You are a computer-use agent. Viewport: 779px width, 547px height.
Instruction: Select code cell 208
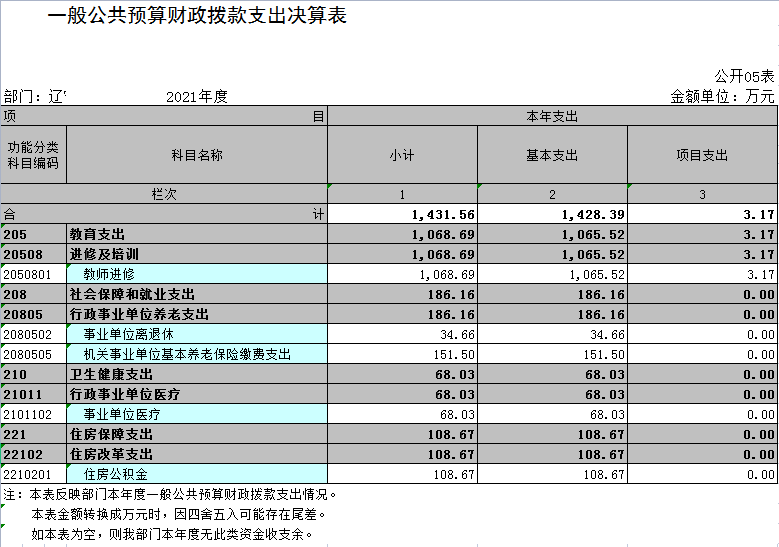click(33, 294)
